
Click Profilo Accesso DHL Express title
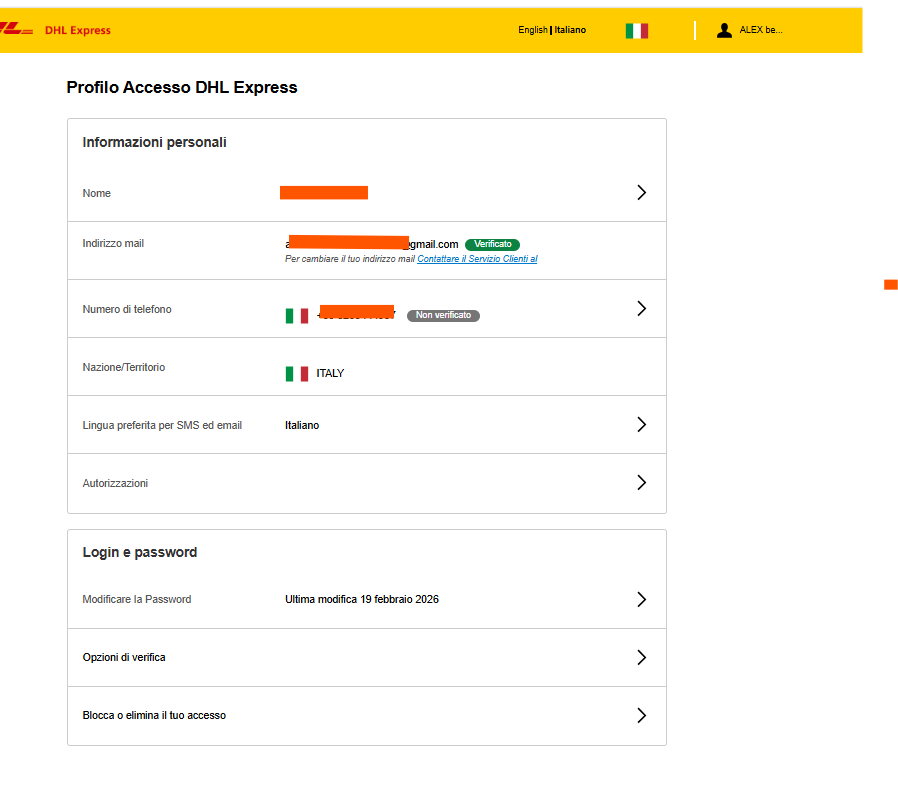(x=182, y=87)
